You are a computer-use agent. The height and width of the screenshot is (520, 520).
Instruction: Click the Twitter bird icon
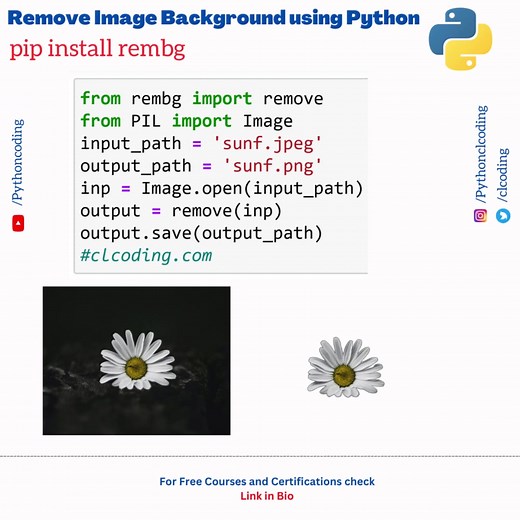click(503, 216)
